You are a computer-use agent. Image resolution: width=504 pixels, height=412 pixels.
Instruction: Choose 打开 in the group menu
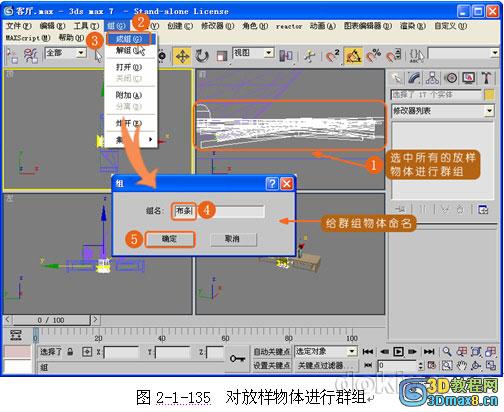pyautogui.click(x=129, y=67)
